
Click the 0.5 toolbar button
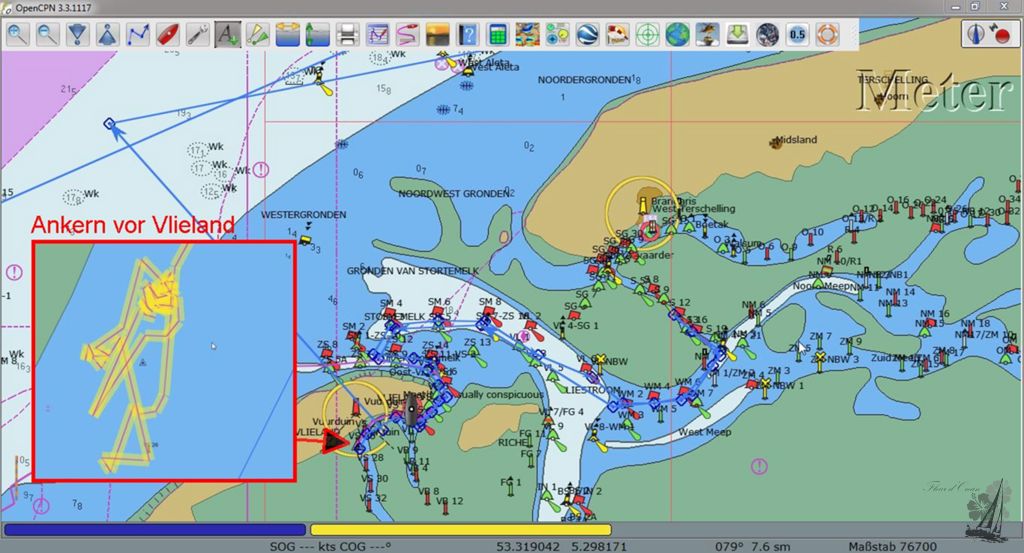[797, 34]
